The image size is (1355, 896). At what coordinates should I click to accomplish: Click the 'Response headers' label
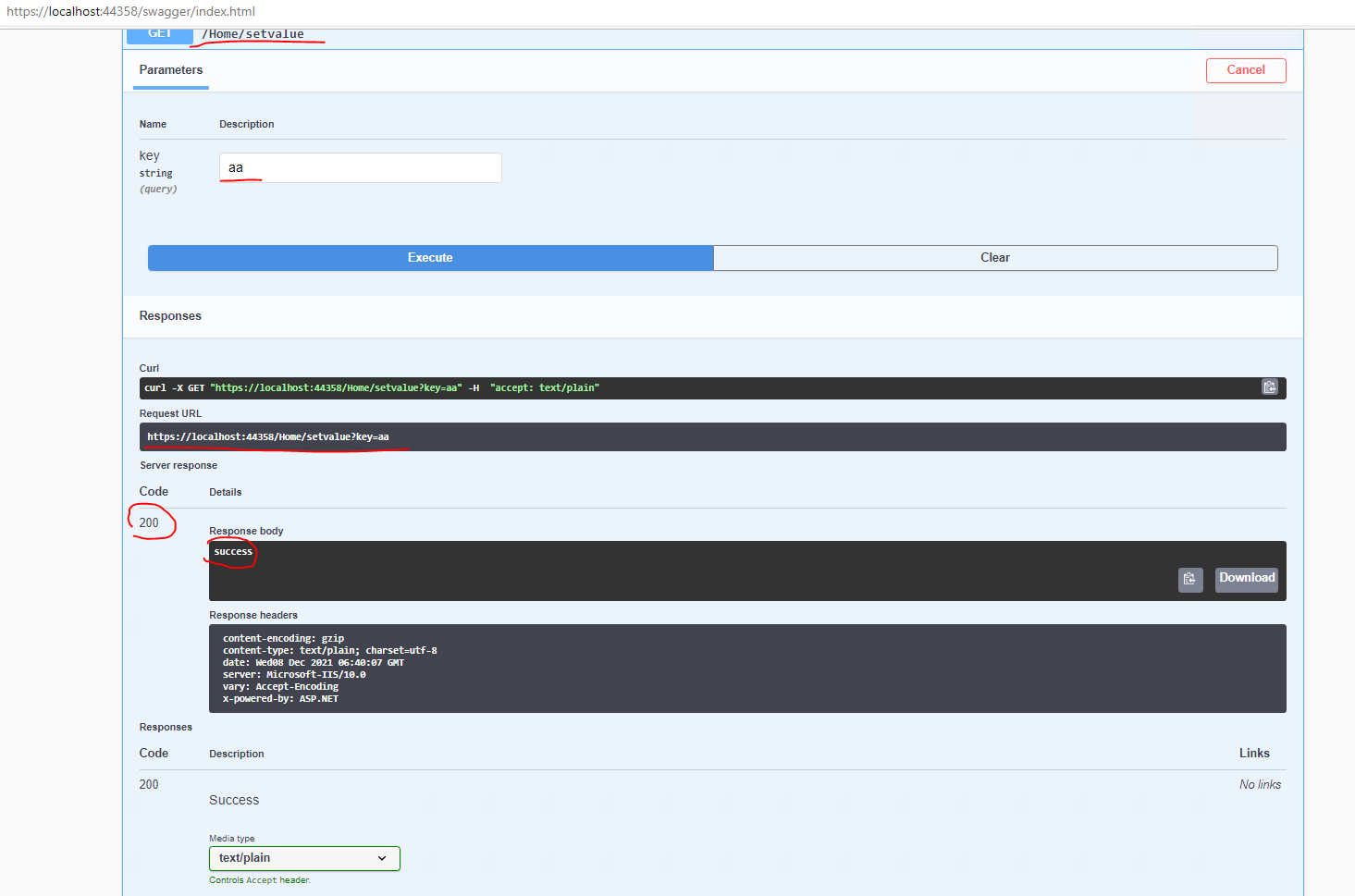tap(253, 616)
